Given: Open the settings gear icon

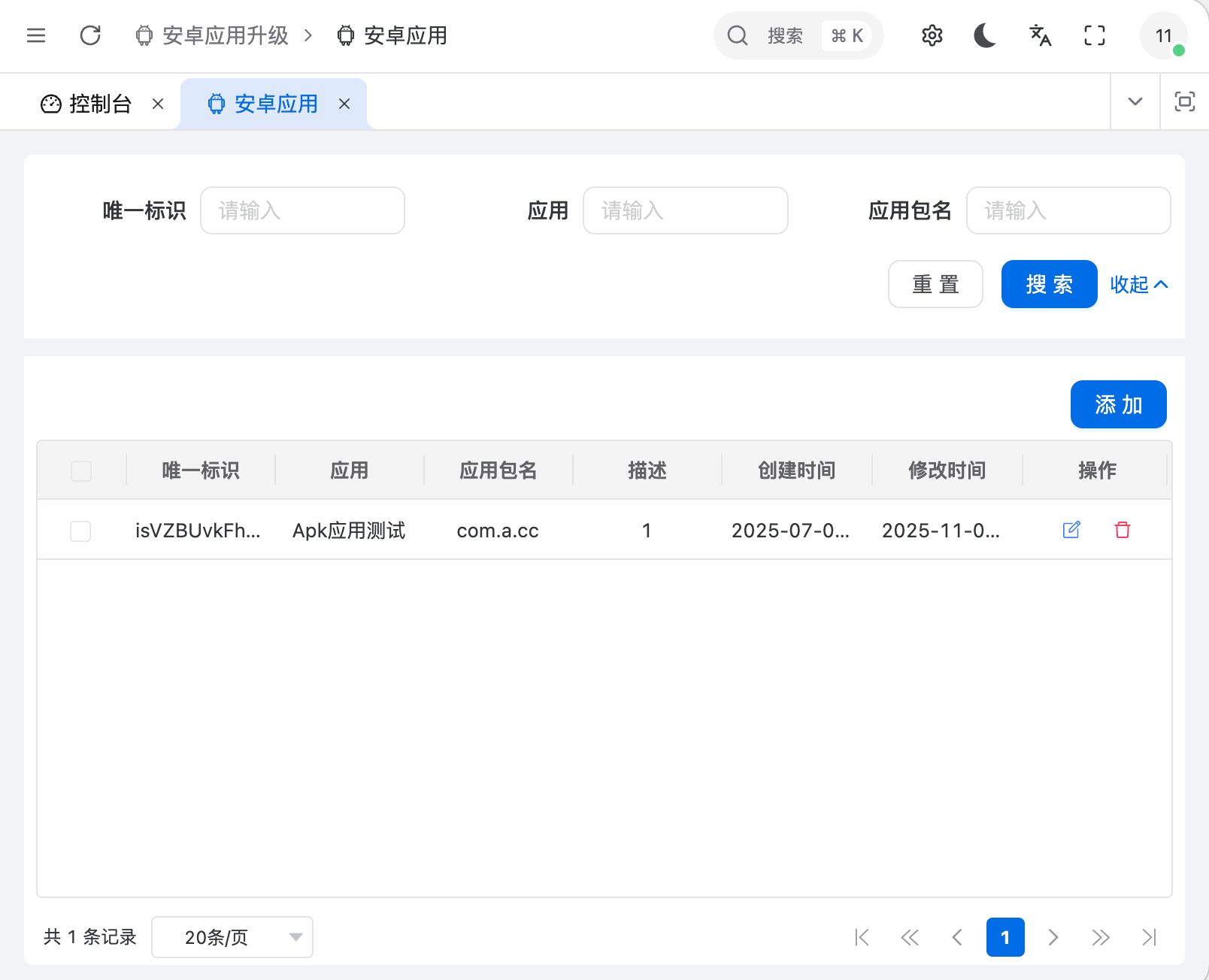Looking at the screenshot, I should [x=932, y=35].
